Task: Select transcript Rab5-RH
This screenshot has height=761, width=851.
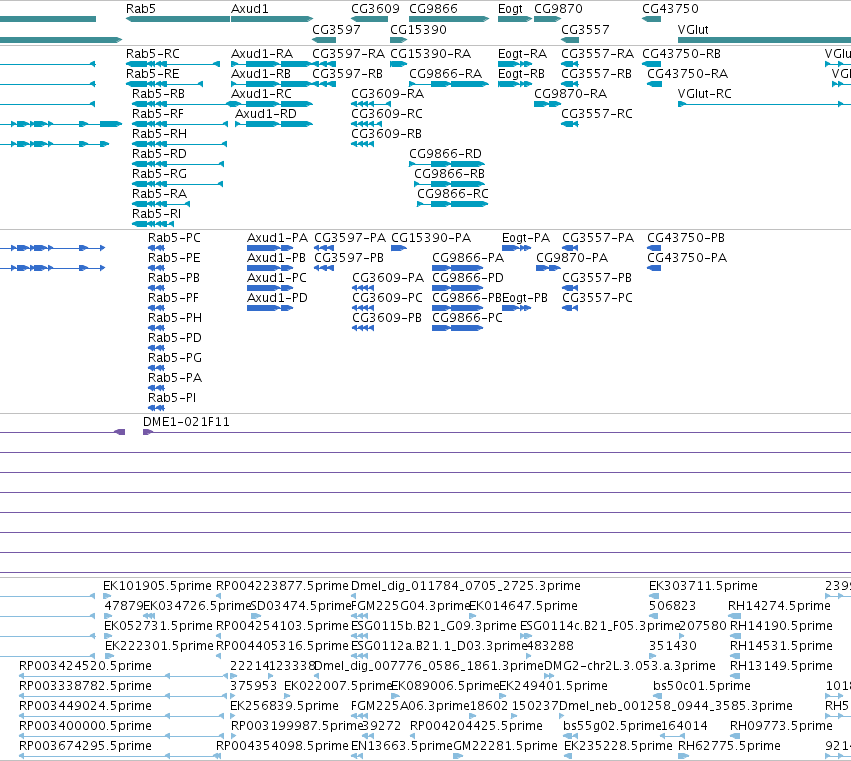Action: [159, 134]
